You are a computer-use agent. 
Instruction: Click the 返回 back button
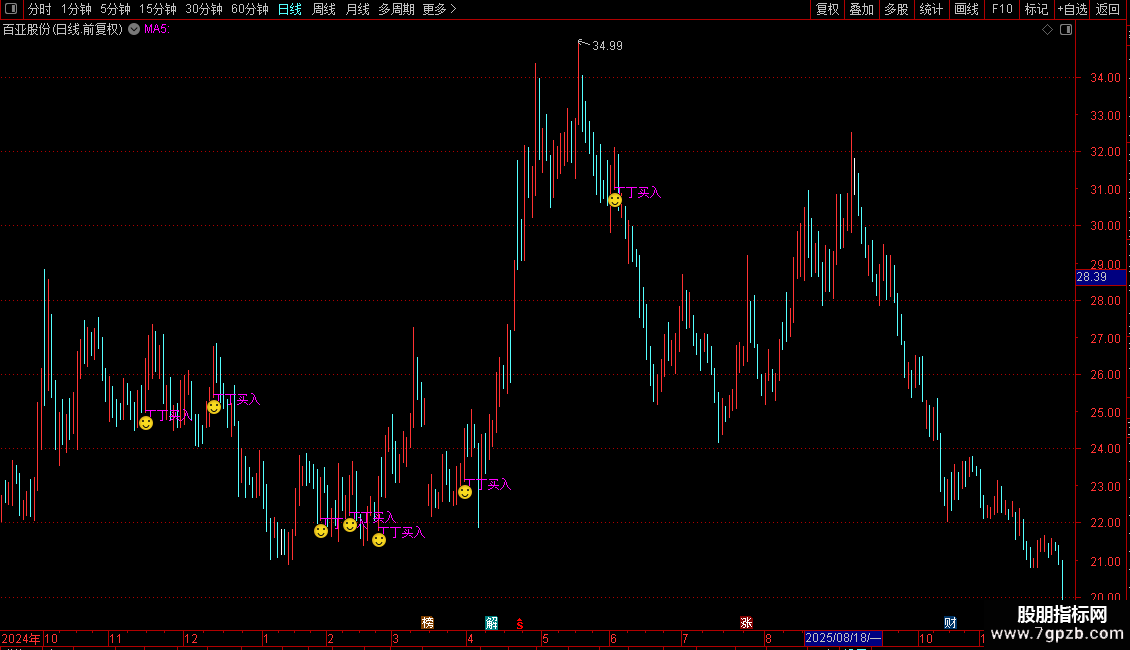[1108, 9]
